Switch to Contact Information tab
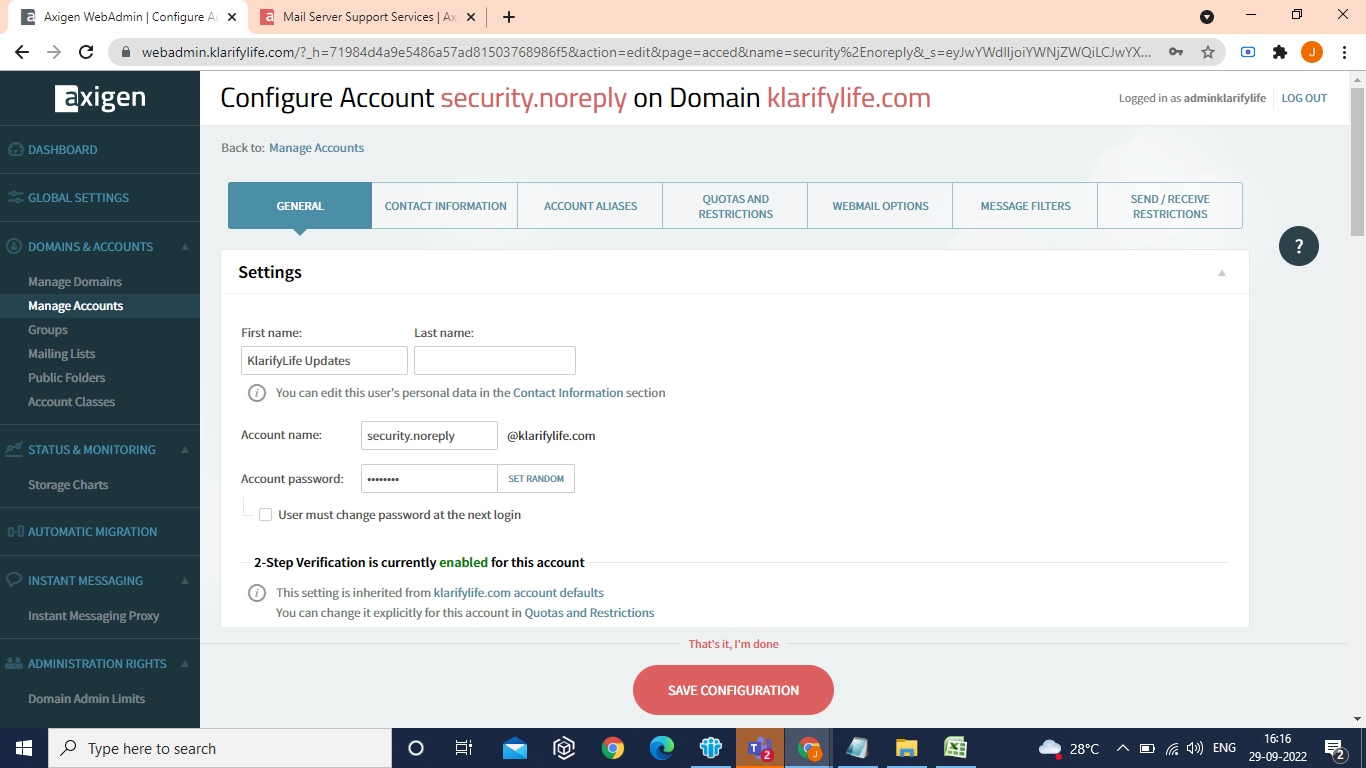The width and height of the screenshot is (1366, 768). pyautogui.click(x=445, y=206)
